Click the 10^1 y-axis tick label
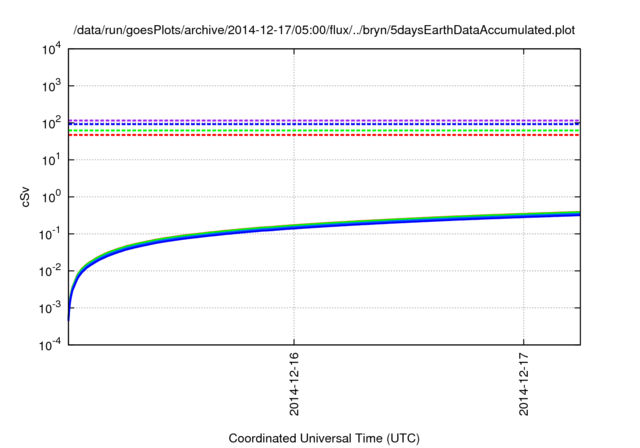The height and width of the screenshot is (448, 640). click(x=51, y=160)
